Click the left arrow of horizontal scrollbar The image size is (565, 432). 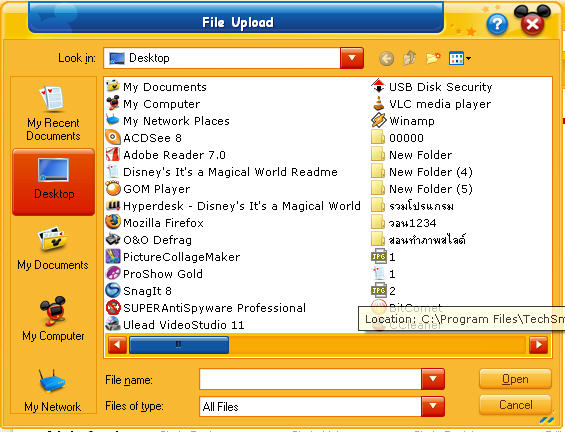click(117, 345)
